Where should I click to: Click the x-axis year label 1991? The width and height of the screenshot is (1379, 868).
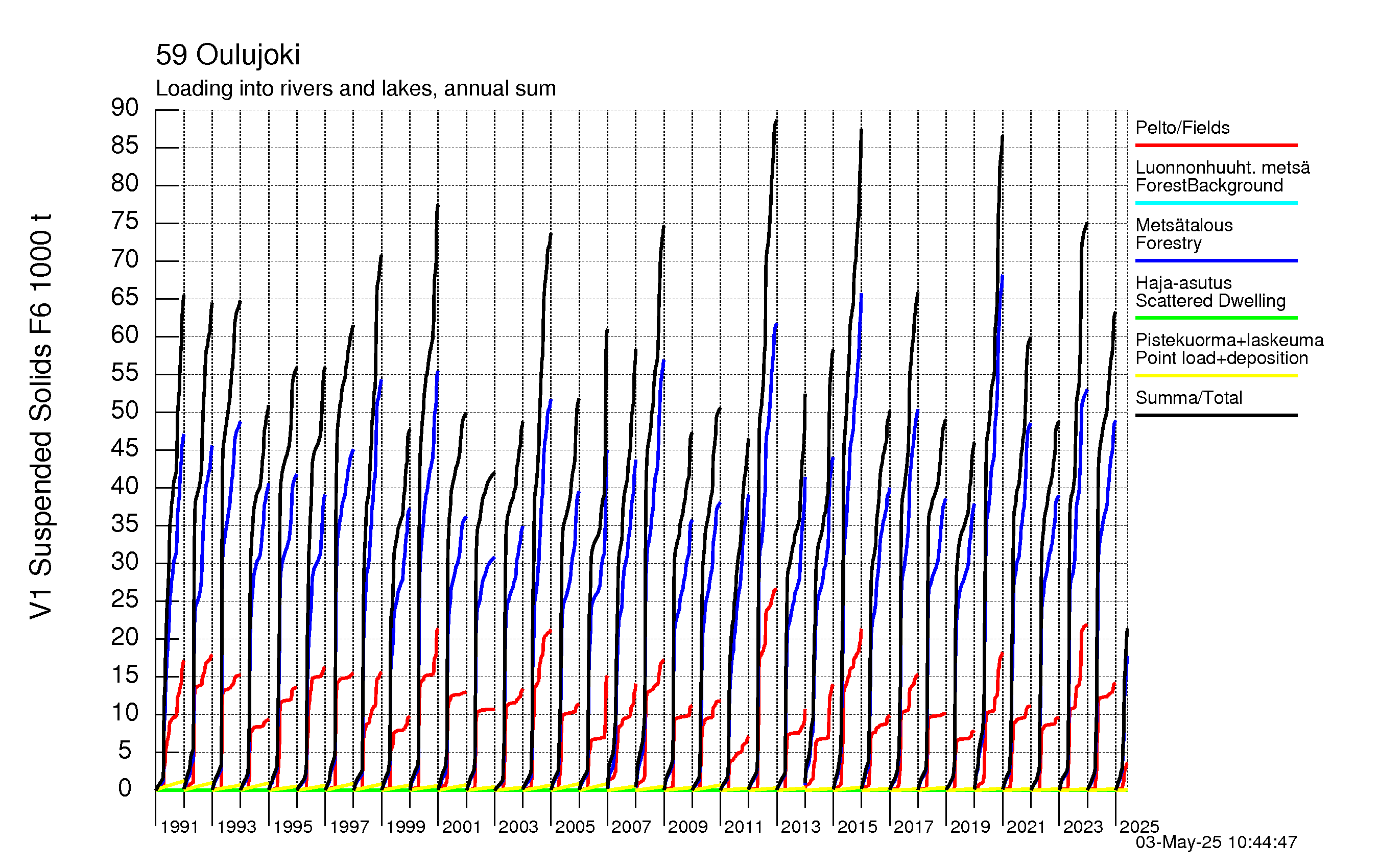pos(179,827)
